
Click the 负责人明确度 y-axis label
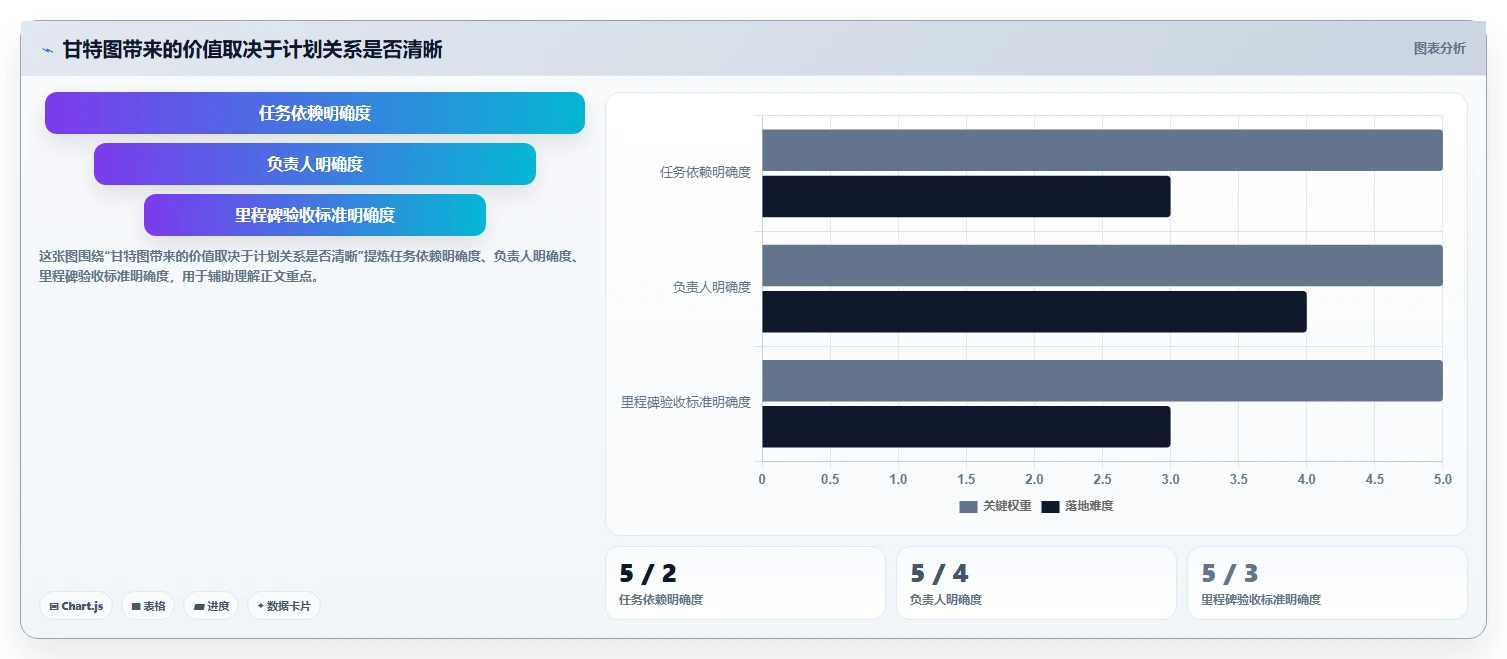coord(712,287)
